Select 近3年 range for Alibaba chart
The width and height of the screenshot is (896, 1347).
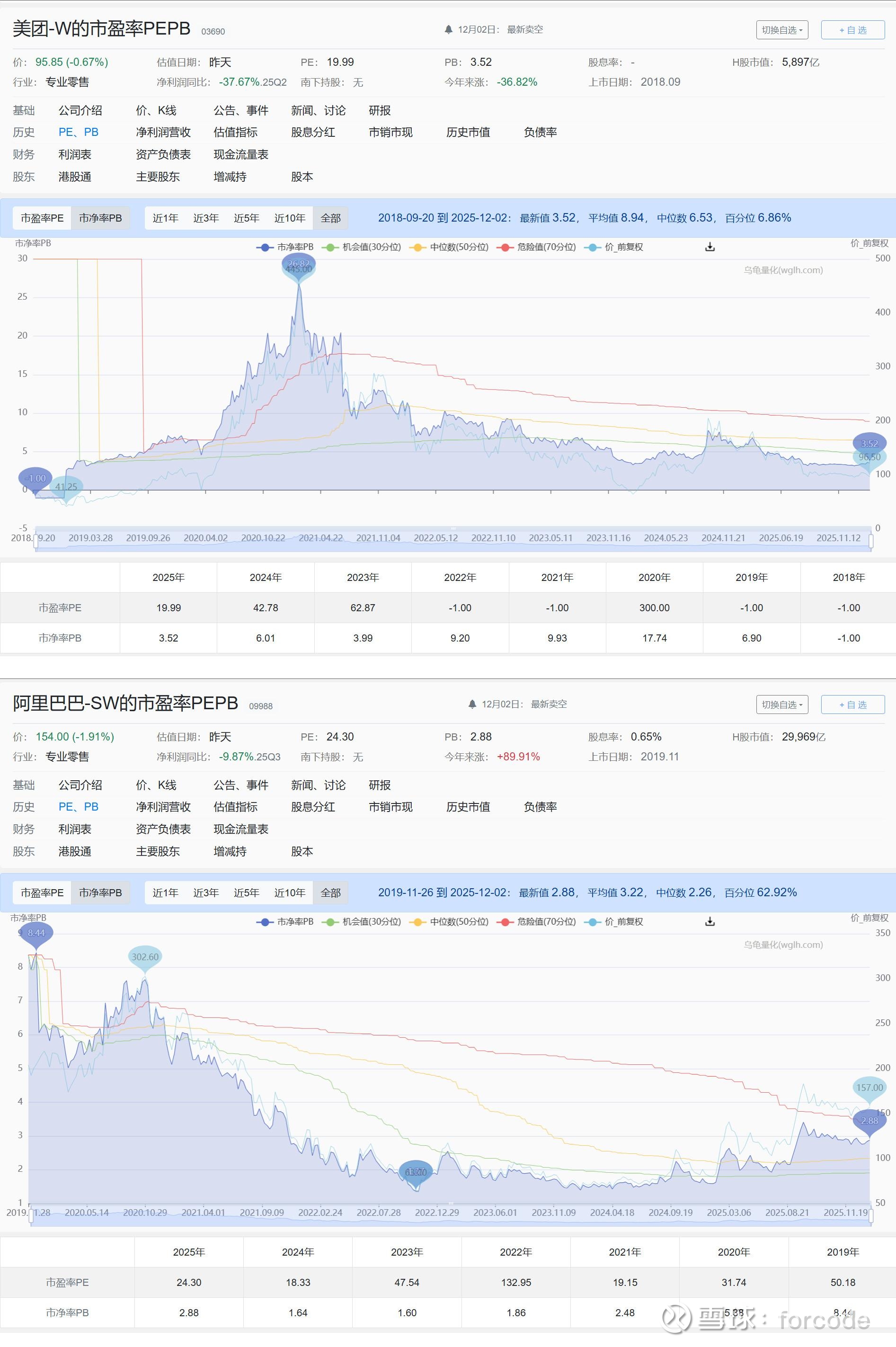coord(206,892)
